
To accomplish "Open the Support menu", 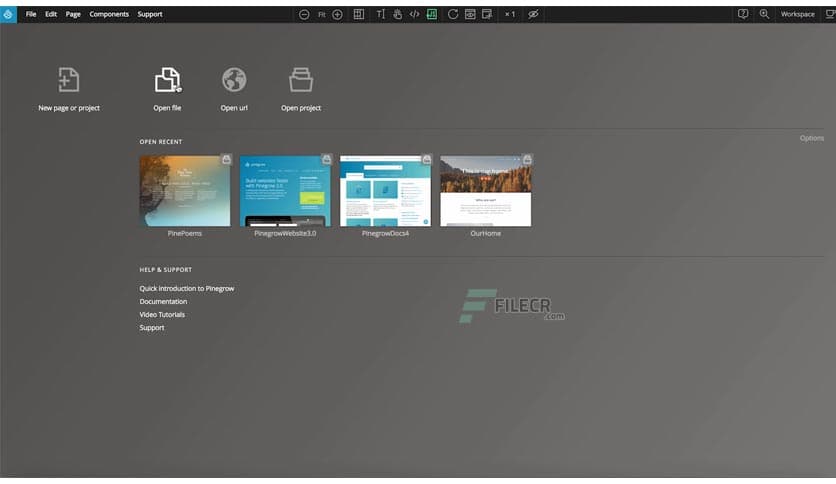I will (150, 14).
